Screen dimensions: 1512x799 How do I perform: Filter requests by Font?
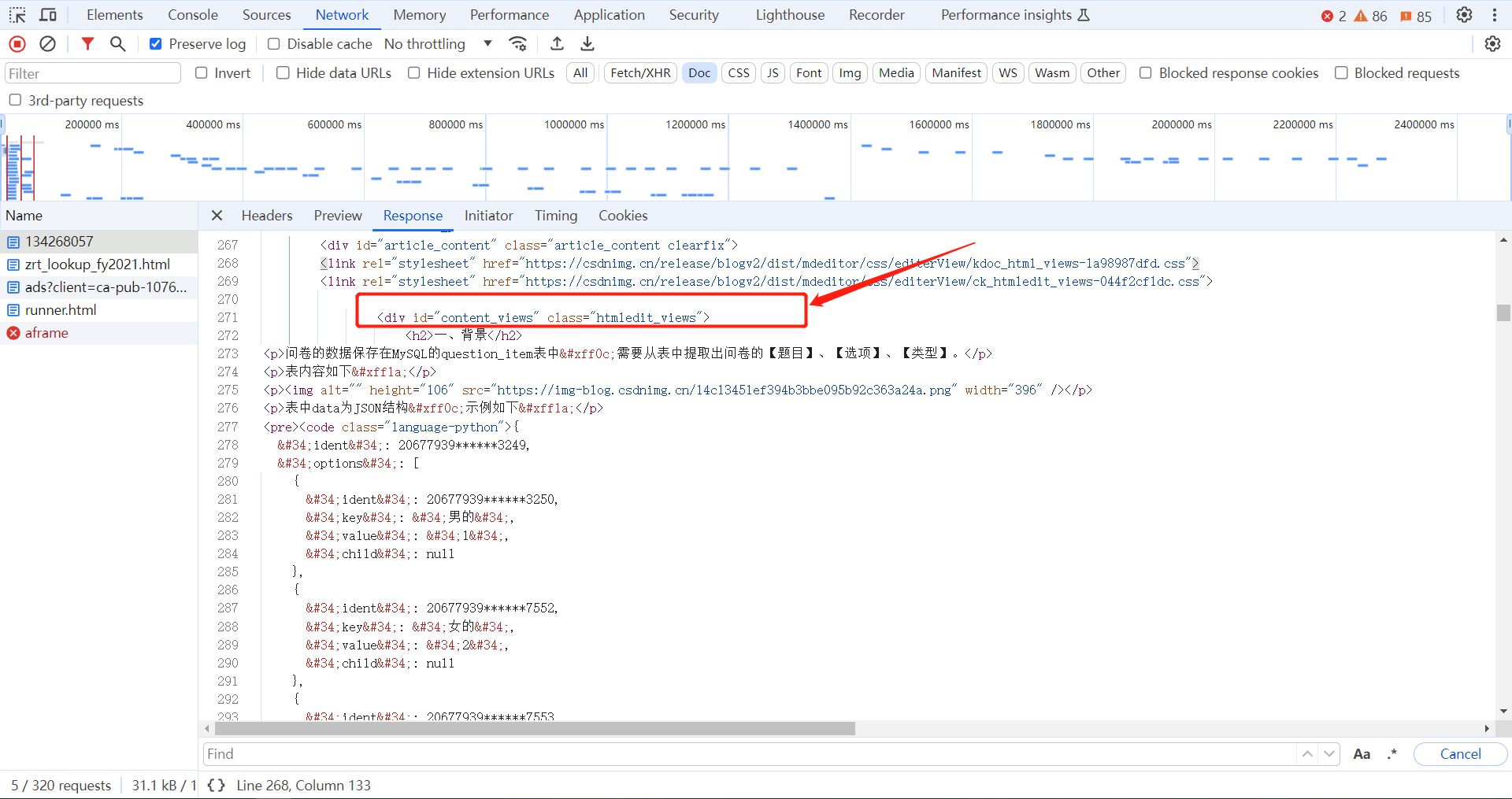tap(809, 73)
